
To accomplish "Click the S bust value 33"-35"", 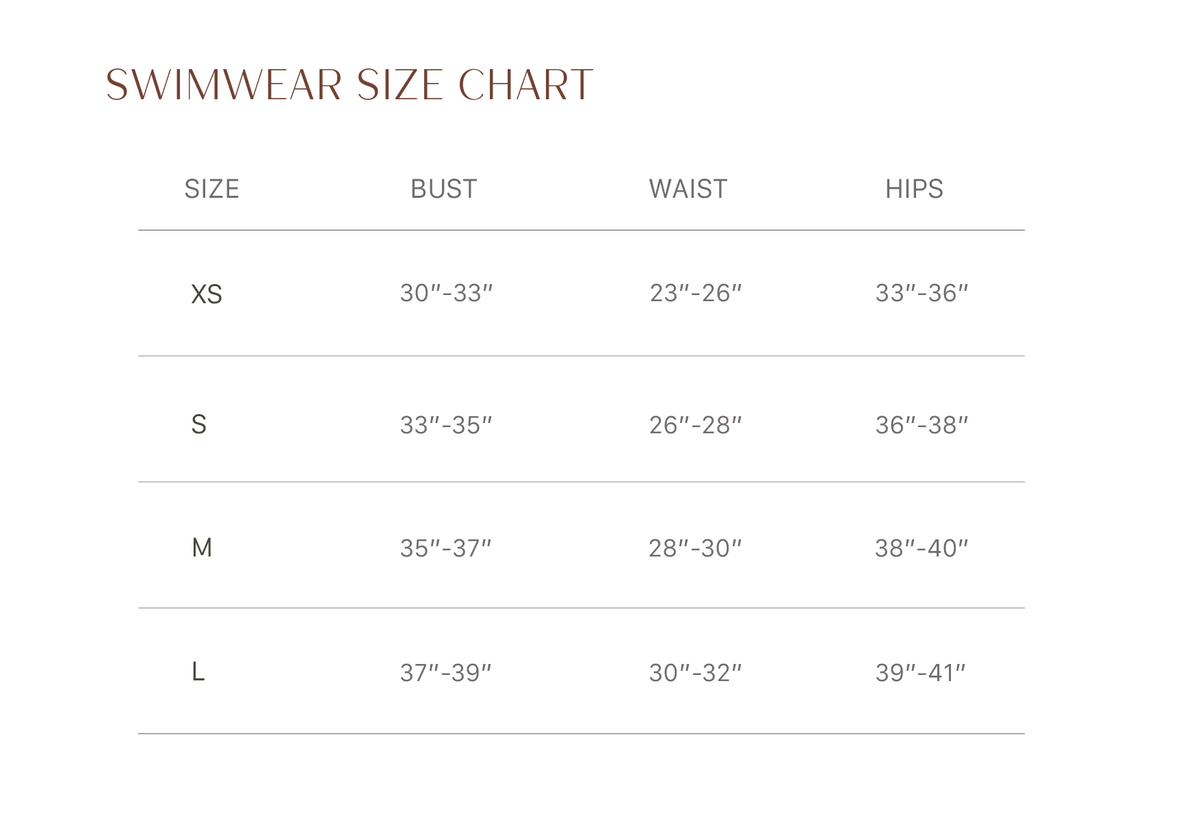I will pos(447,425).
